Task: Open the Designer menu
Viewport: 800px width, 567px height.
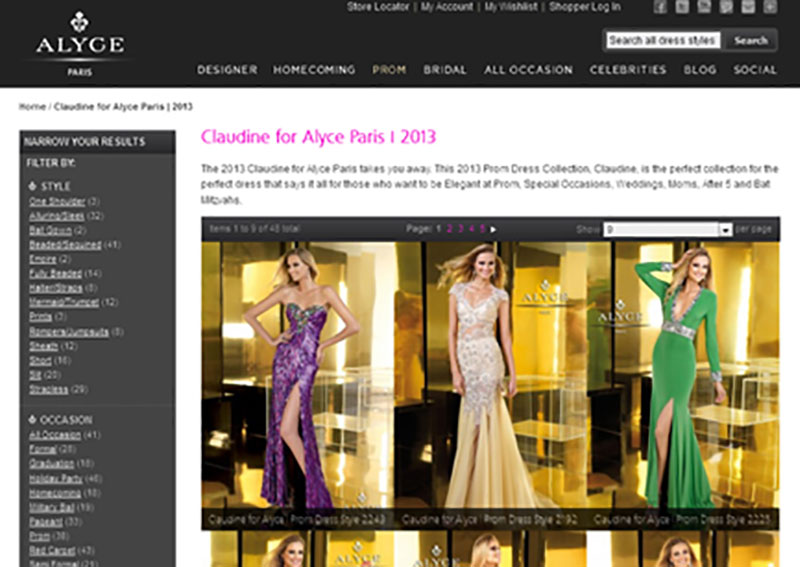Action: click(227, 70)
